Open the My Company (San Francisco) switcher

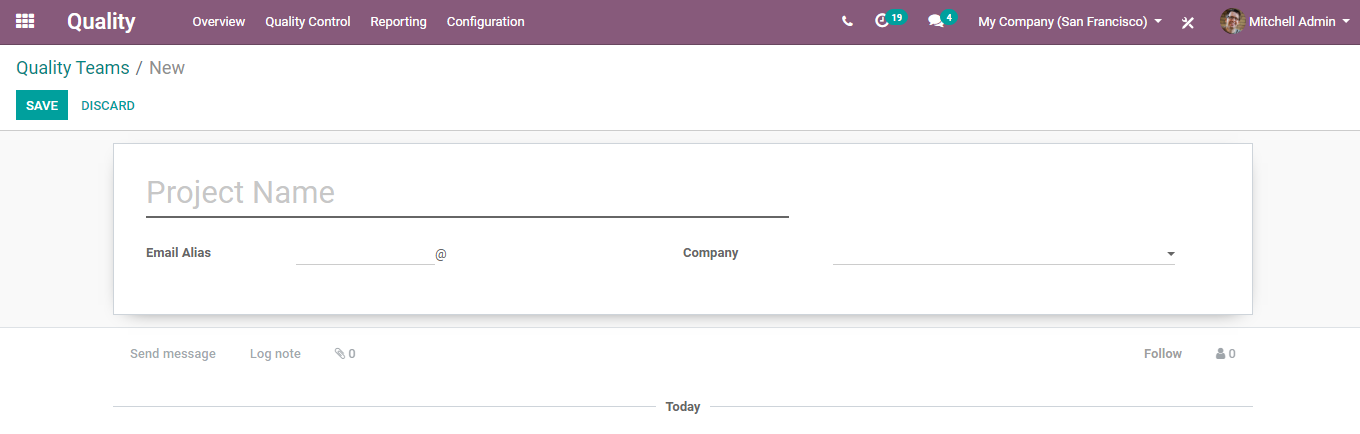1070,21
